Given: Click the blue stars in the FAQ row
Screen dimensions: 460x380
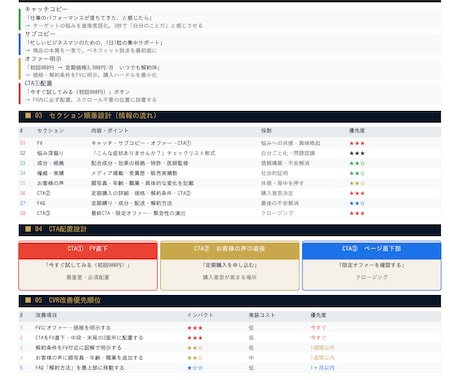Looking at the screenshot, I should pyautogui.click(x=357, y=203).
